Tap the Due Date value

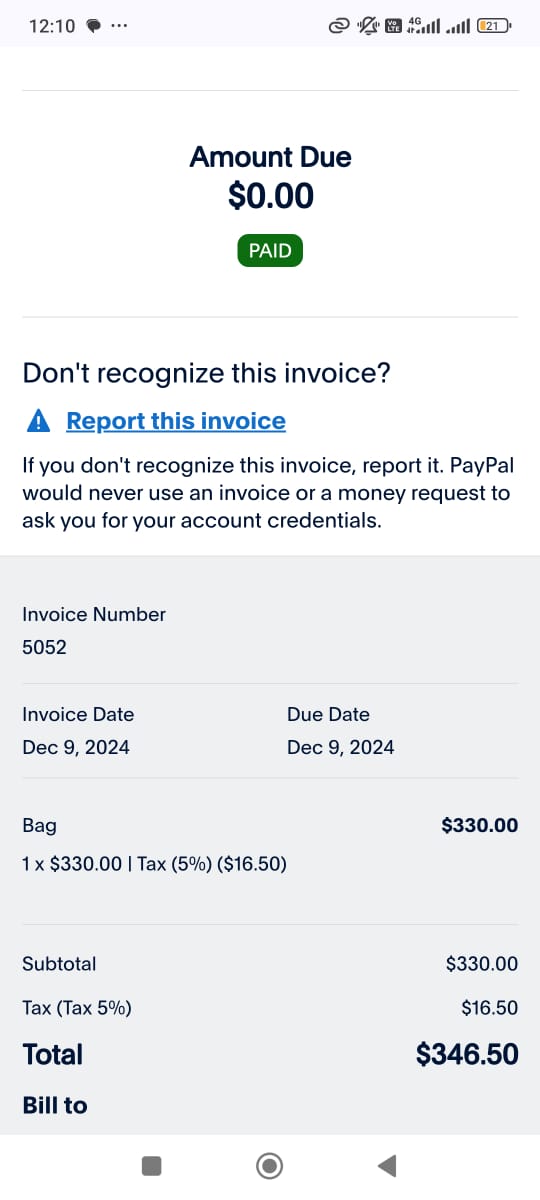(x=340, y=747)
